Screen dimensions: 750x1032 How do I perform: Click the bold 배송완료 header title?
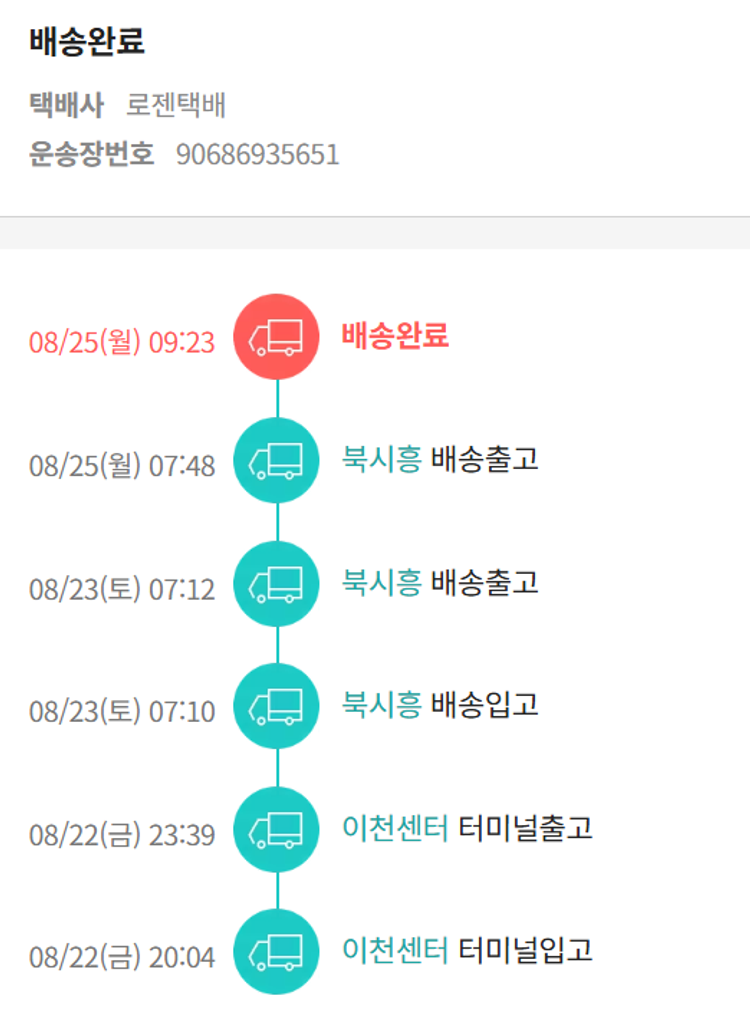point(87,42)
